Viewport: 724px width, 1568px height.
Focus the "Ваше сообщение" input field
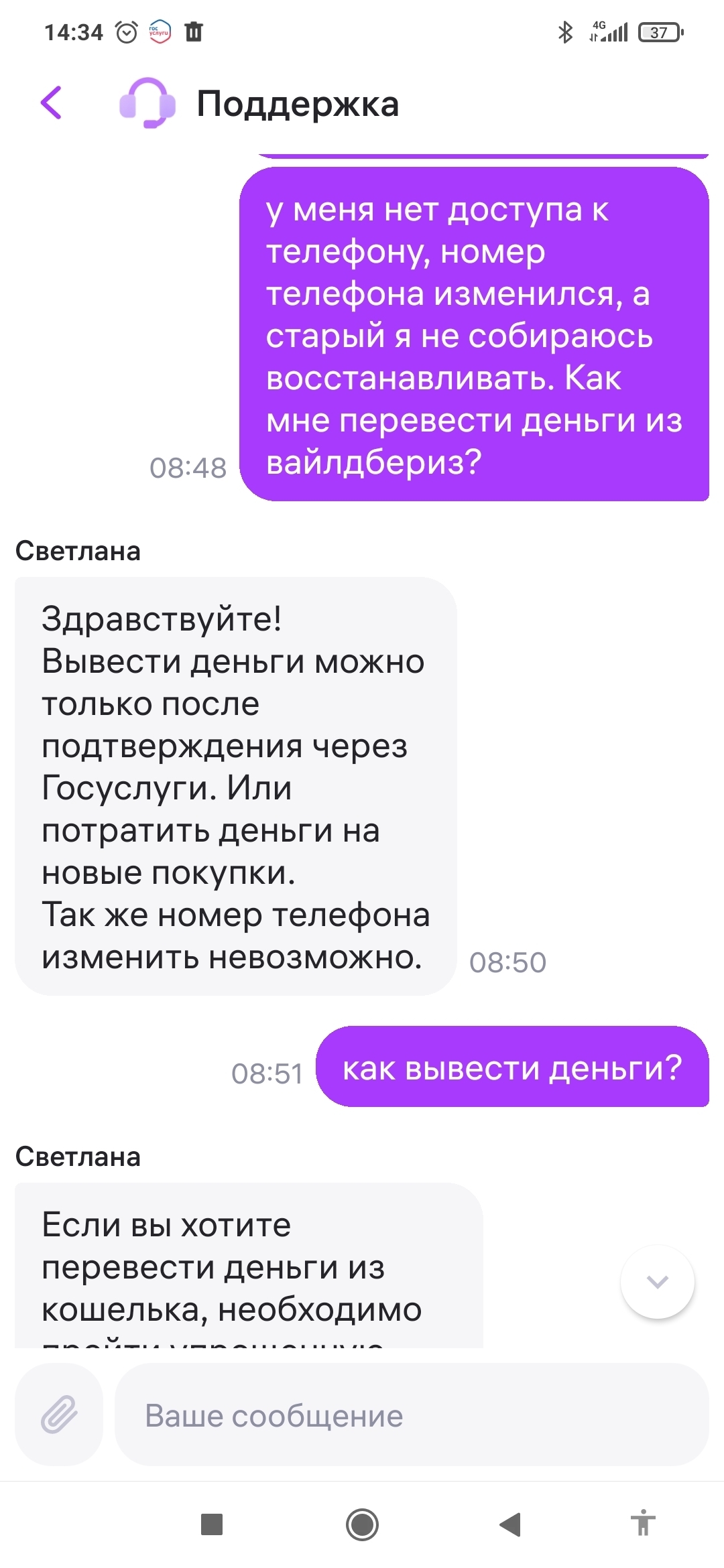[x=412, y=1414]
